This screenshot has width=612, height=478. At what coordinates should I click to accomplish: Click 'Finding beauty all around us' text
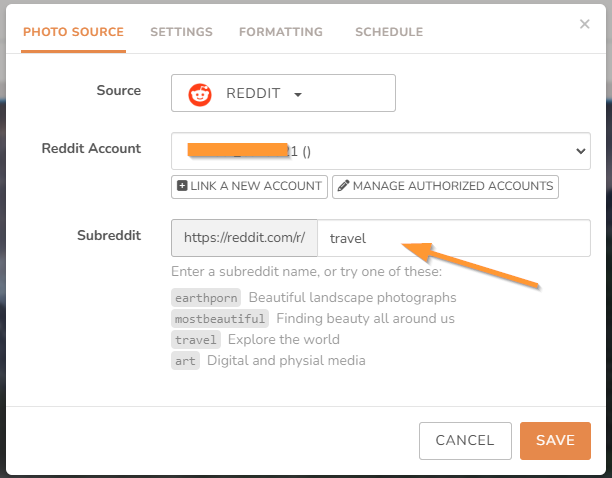[x=365, y=318]
